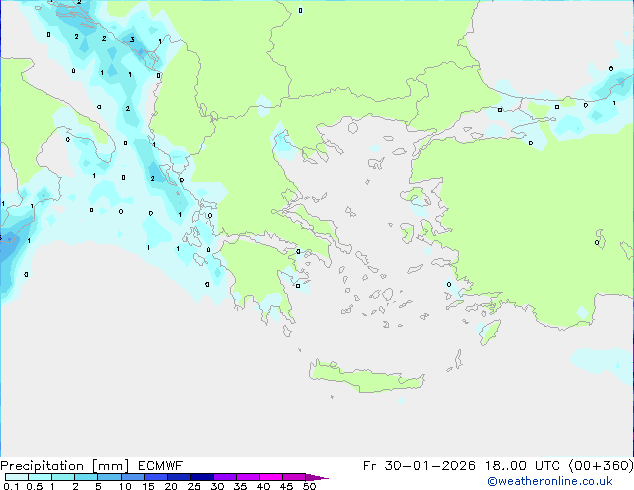Click the '[mm]' unit label
The height and width of the screenshot is (490, 634).
[110, 466]
